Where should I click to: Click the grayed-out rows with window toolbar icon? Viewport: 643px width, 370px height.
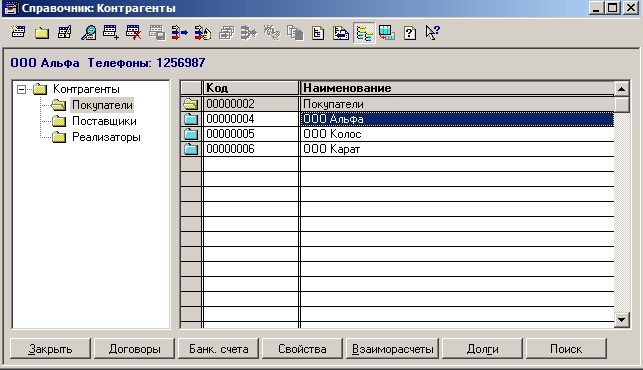157,32
